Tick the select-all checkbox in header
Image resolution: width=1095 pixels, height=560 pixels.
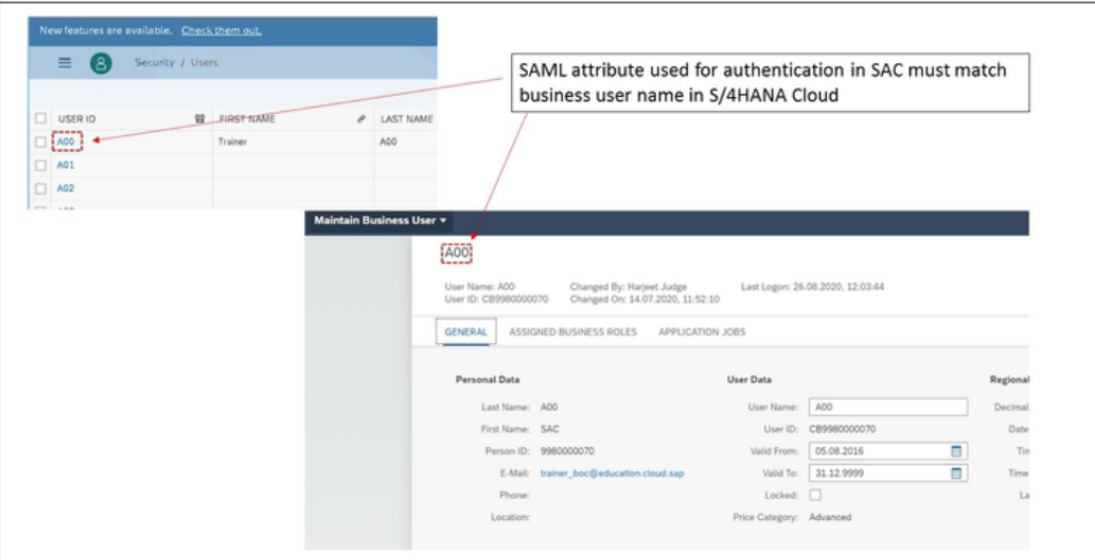tap(41, 119)
